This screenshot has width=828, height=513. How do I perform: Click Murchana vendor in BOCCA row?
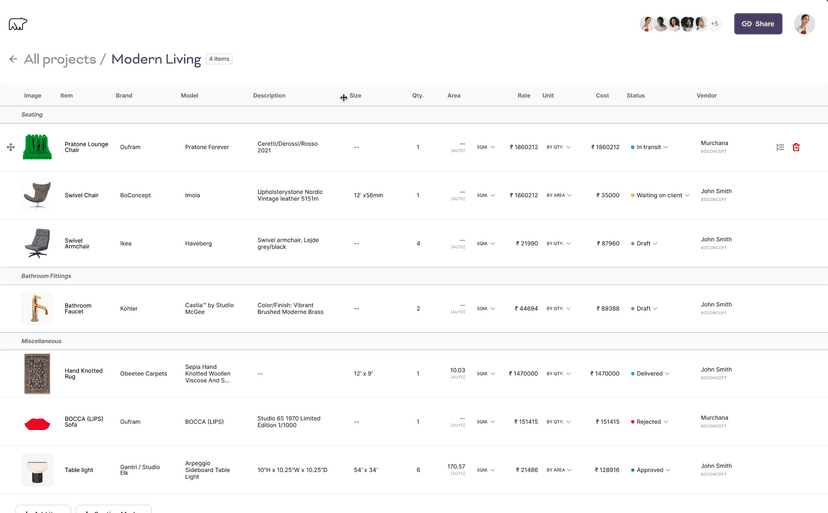coord(714,418)
